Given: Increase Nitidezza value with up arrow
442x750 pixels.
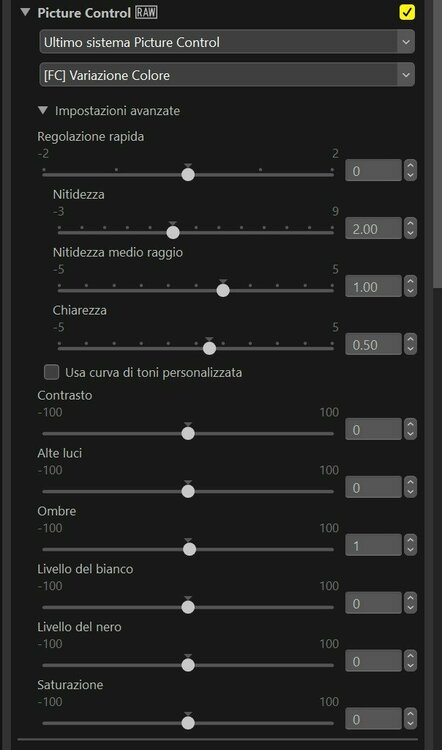Looking at the screenshot, I should (x=410, y=223).
